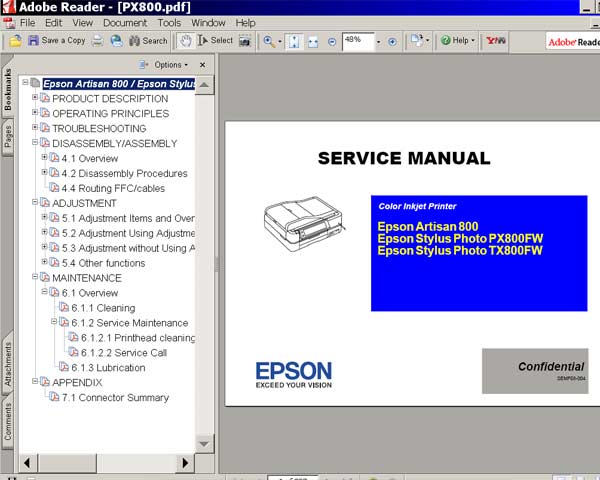Click the Email globe icon in toolbar

[x=117, y=41]
